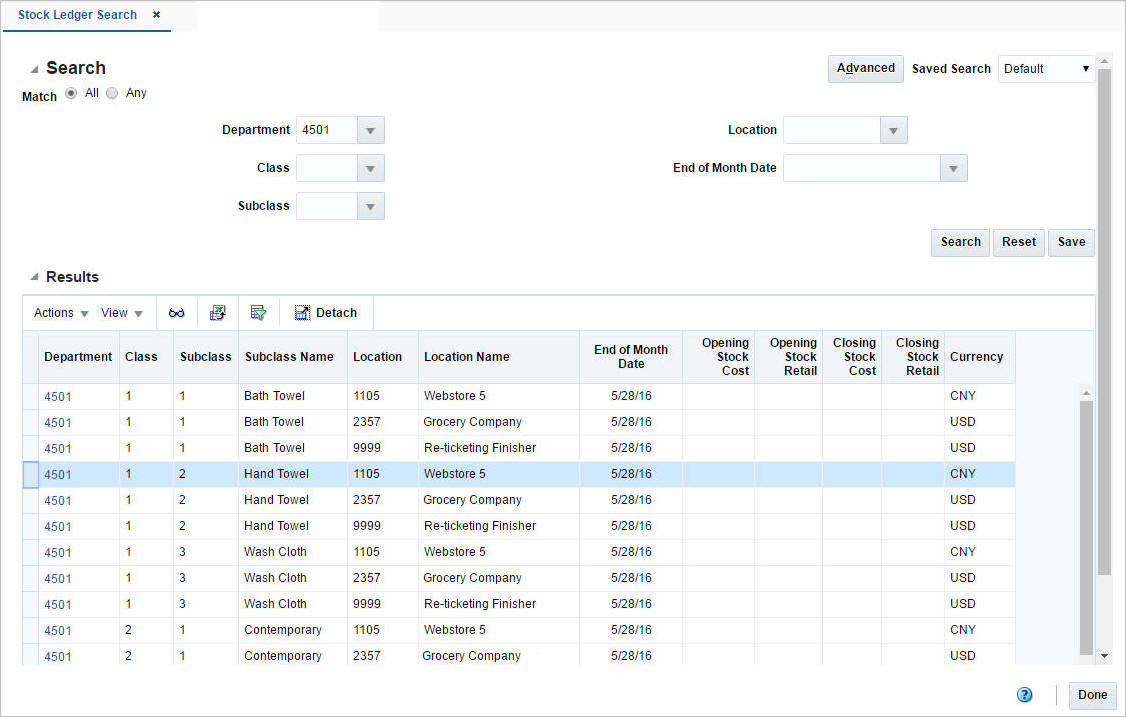Collapse the Search section
This screenshot has width=1126, height=717.
click(32, 67)
